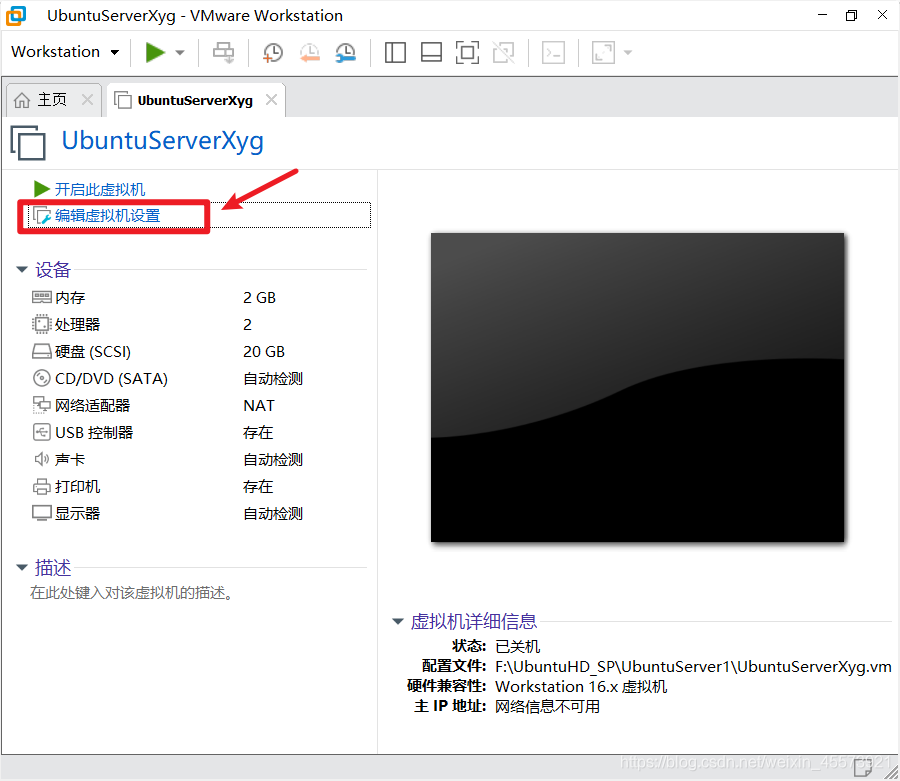Click the printer icon beside 打印机
The width and height of the screenshot is (900, 781).
point(41,487)
